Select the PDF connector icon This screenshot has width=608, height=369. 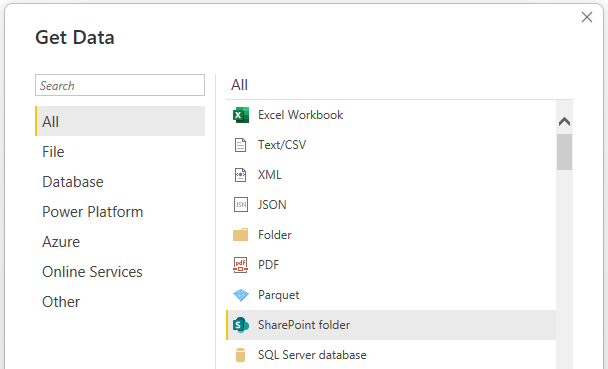point(240,265)
